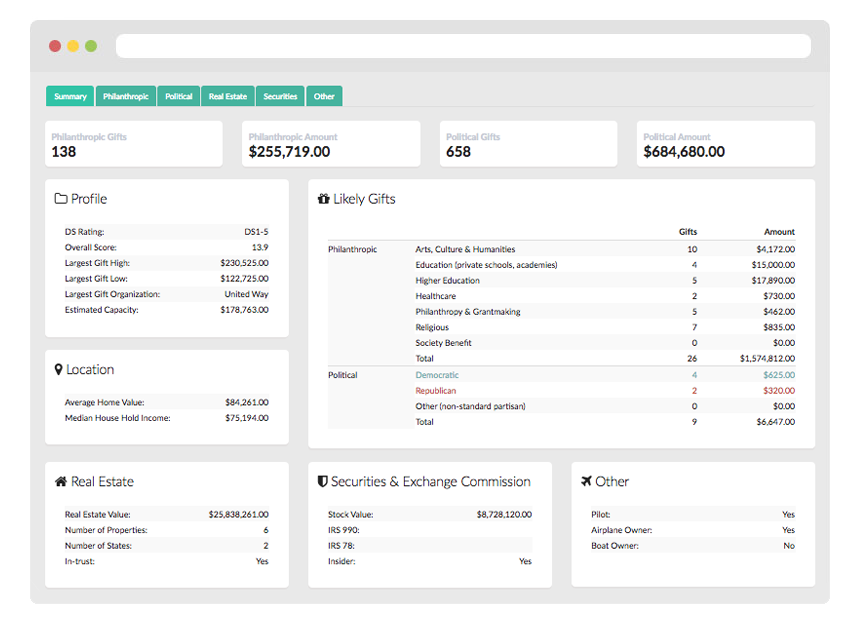This screenshot has height=628, width=860.
Task: Select the Republican link
Action: [434, 390]
